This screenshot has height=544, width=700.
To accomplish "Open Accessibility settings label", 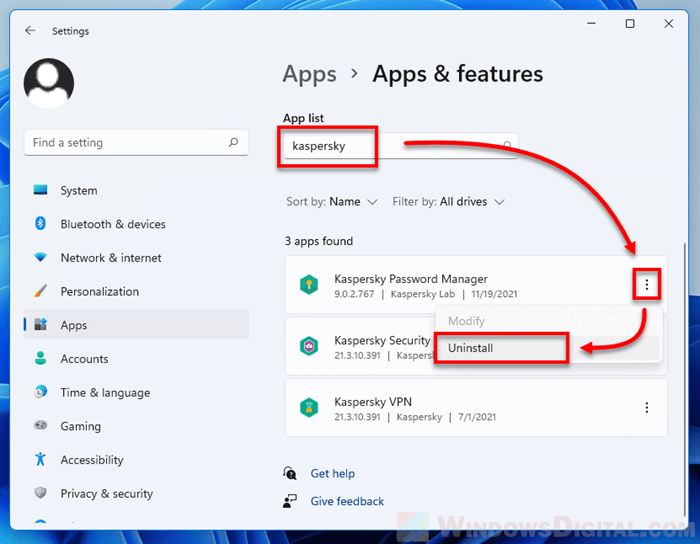I will coord(92,460).
